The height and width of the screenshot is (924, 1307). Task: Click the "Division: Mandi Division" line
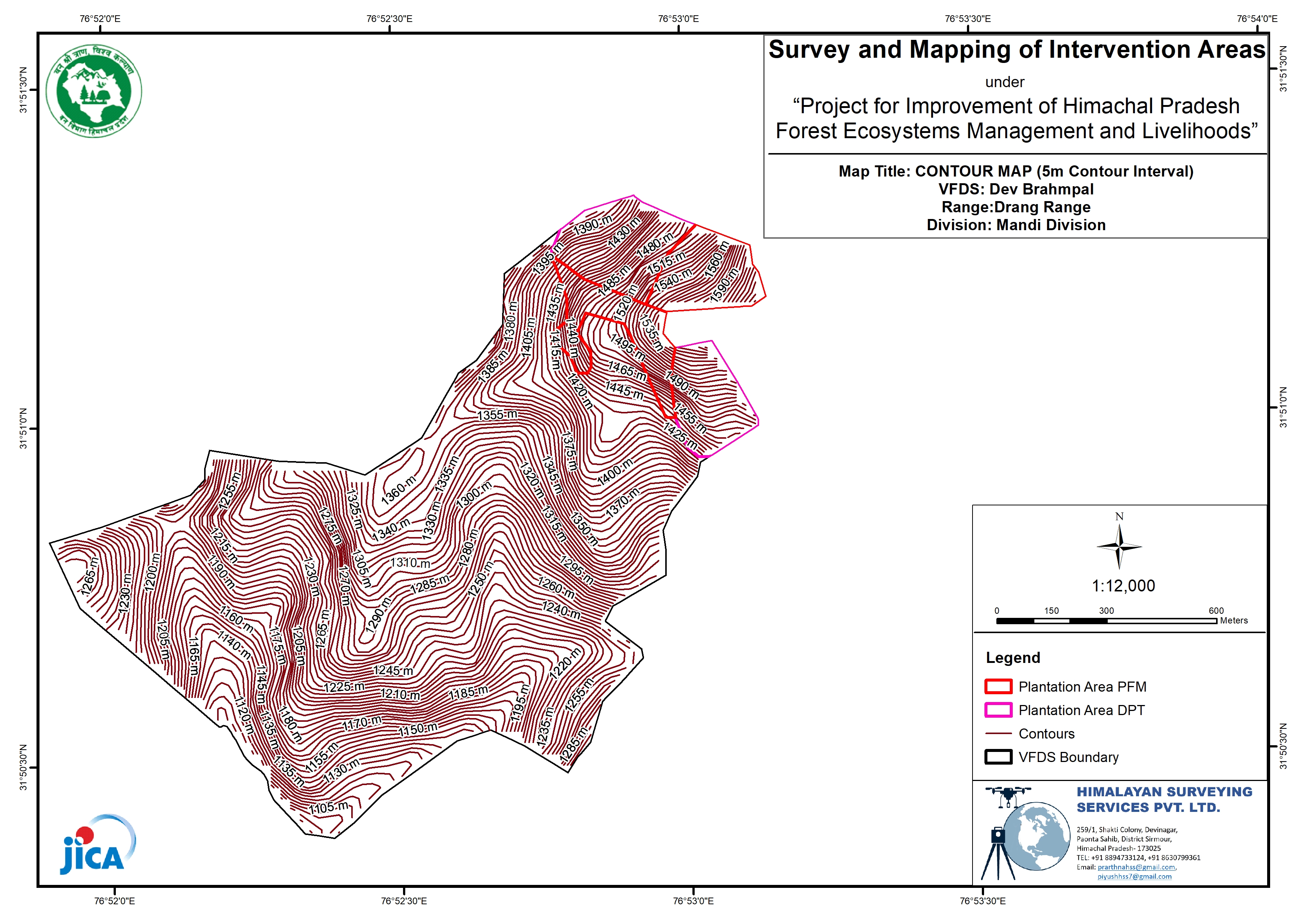point(1016,225)
